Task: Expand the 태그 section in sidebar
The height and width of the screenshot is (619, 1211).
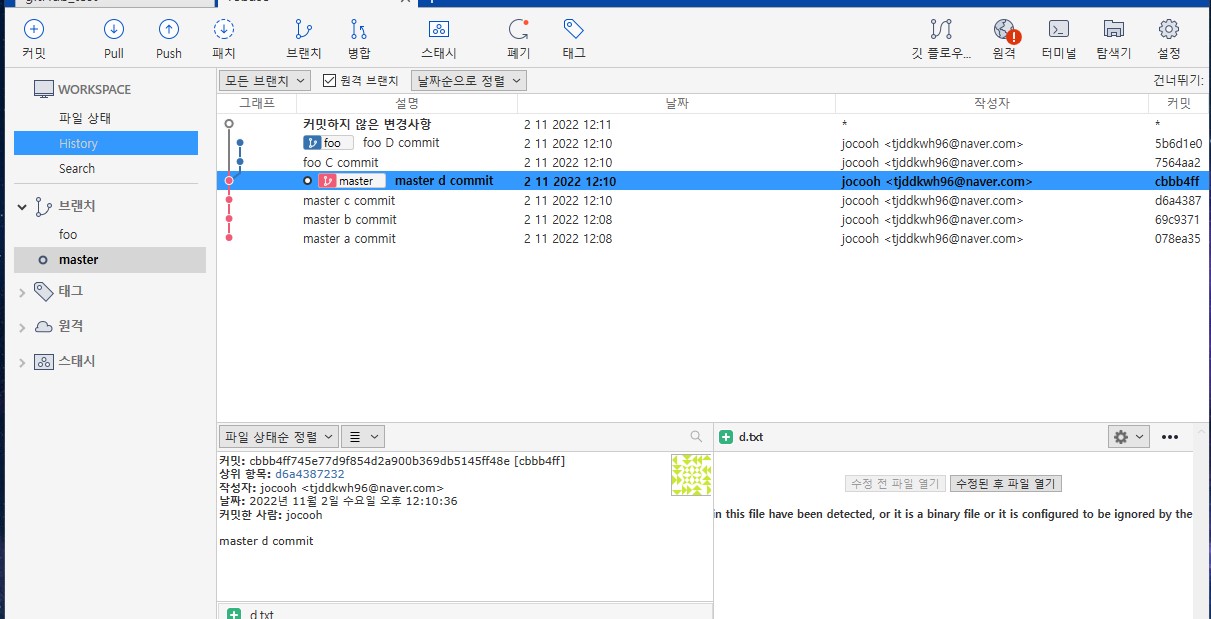Action: 22,292
